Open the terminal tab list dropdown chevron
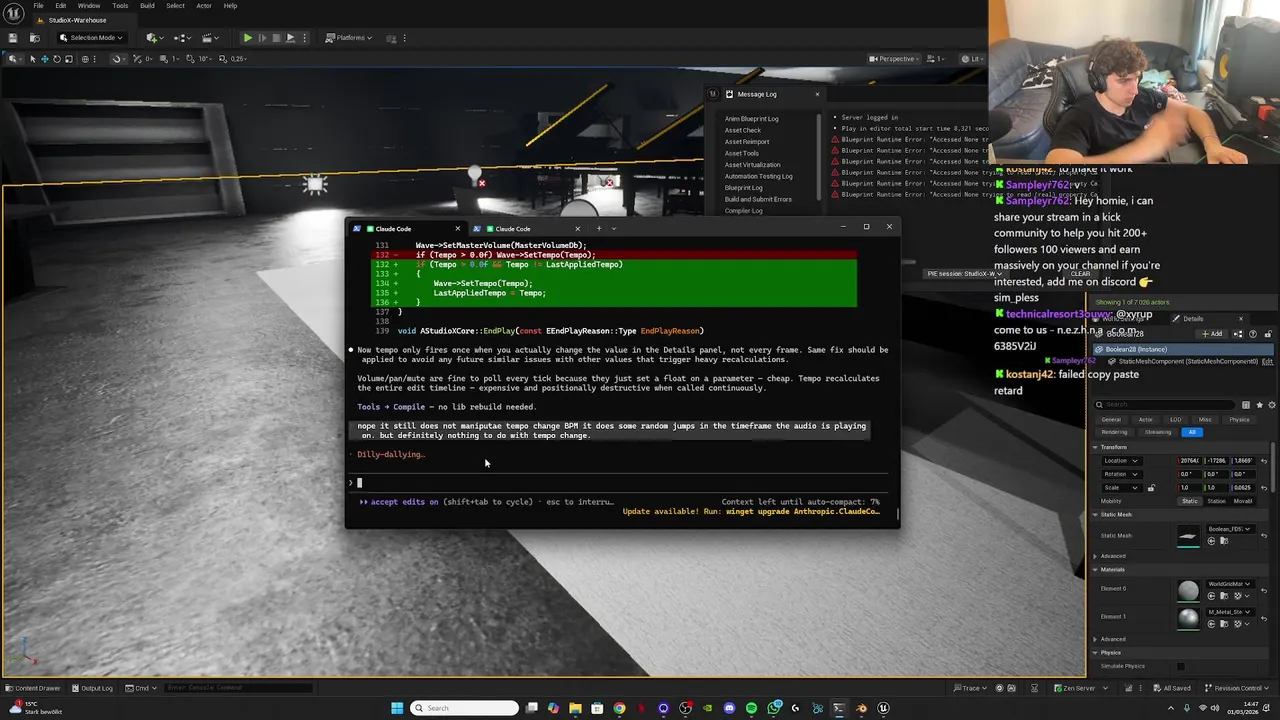 (614, 228)
